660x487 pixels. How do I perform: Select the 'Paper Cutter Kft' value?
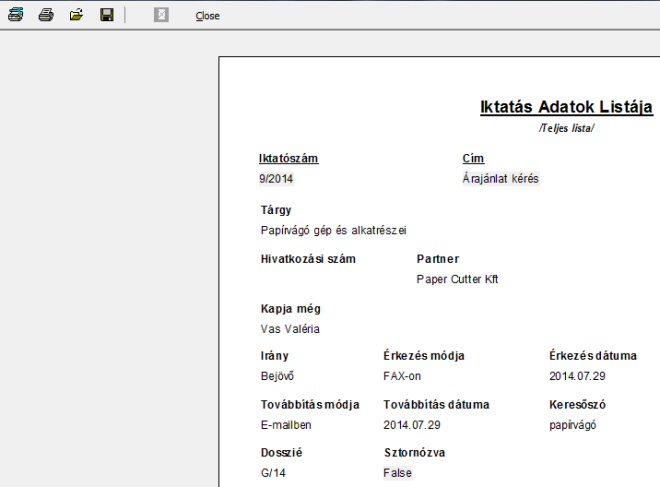click(x=457, y=279)
